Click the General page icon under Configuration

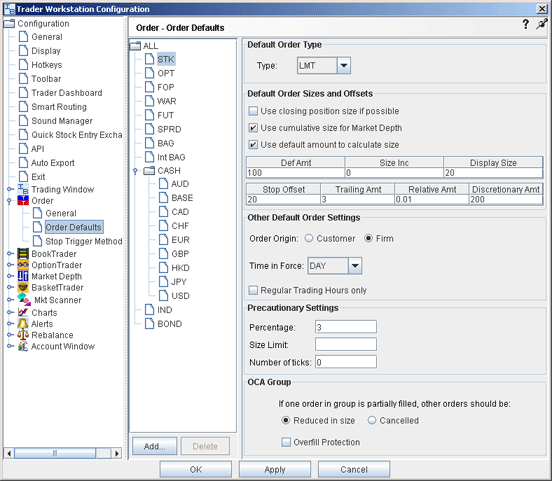point(23,37)
